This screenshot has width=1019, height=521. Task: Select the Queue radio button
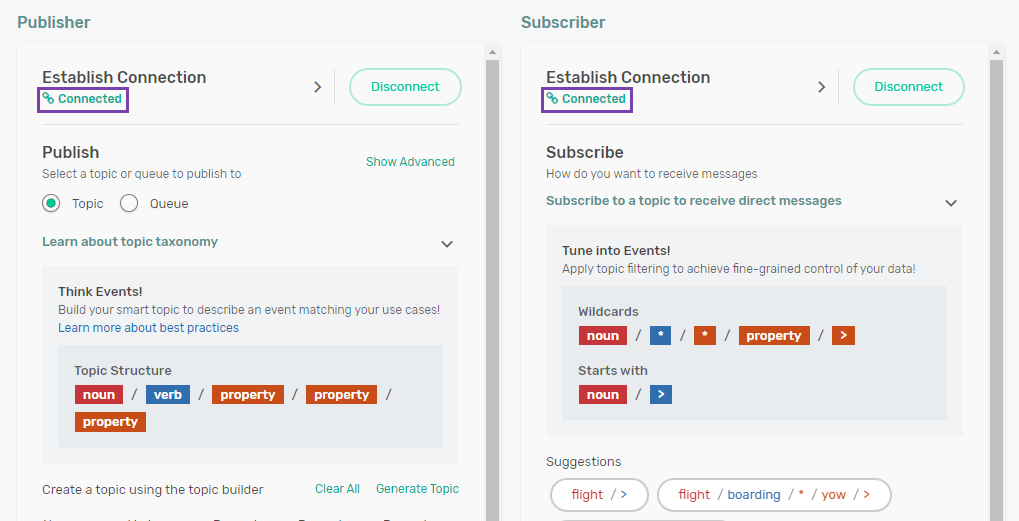click(129, 204)
